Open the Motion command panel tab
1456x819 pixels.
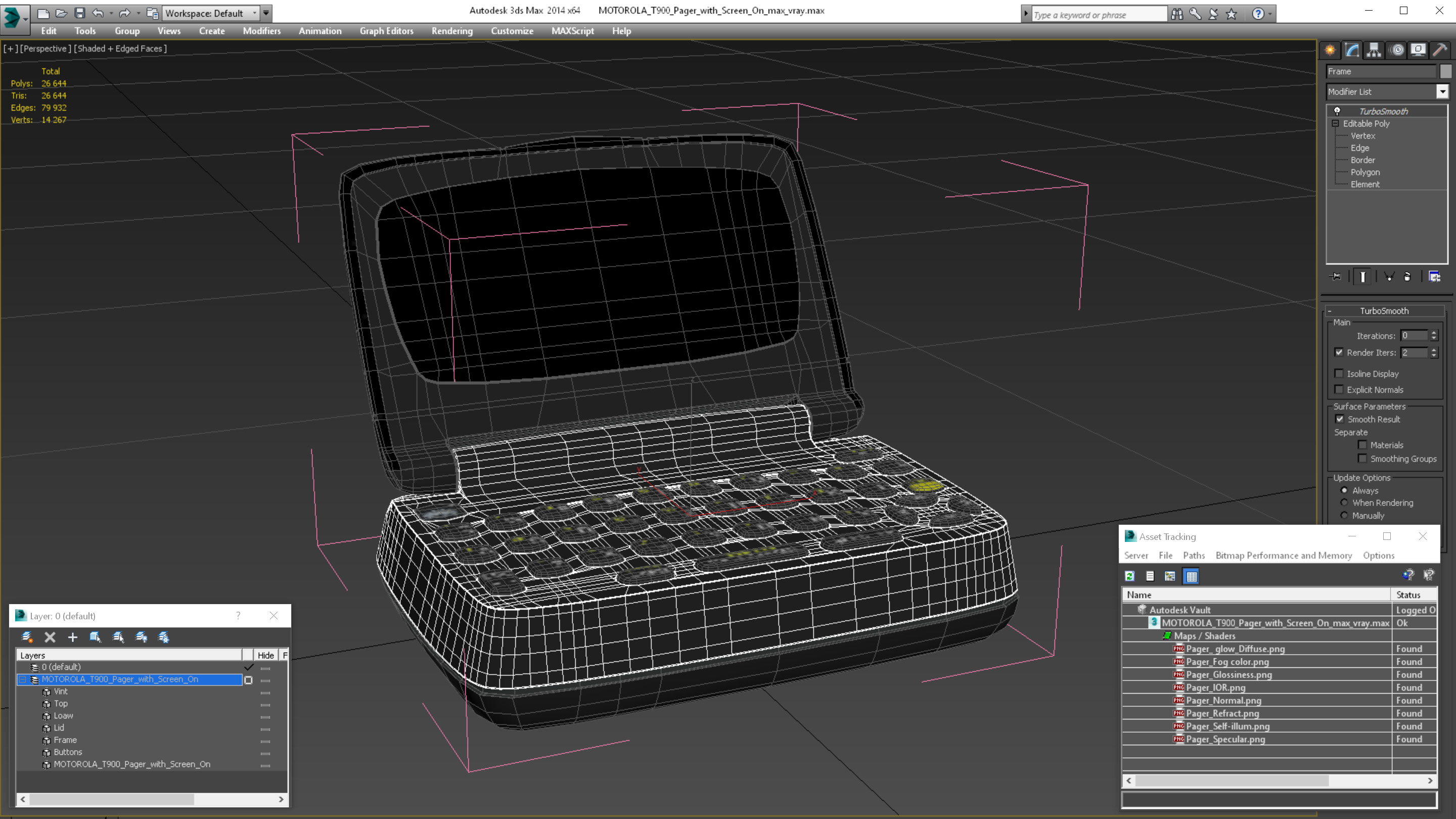click(x=1397, y=51)
